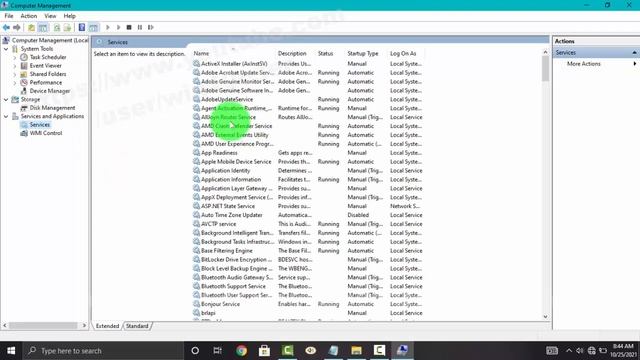Expand the Event Viewer node arrow
The image size is (640, 360).
click(15, 66)
